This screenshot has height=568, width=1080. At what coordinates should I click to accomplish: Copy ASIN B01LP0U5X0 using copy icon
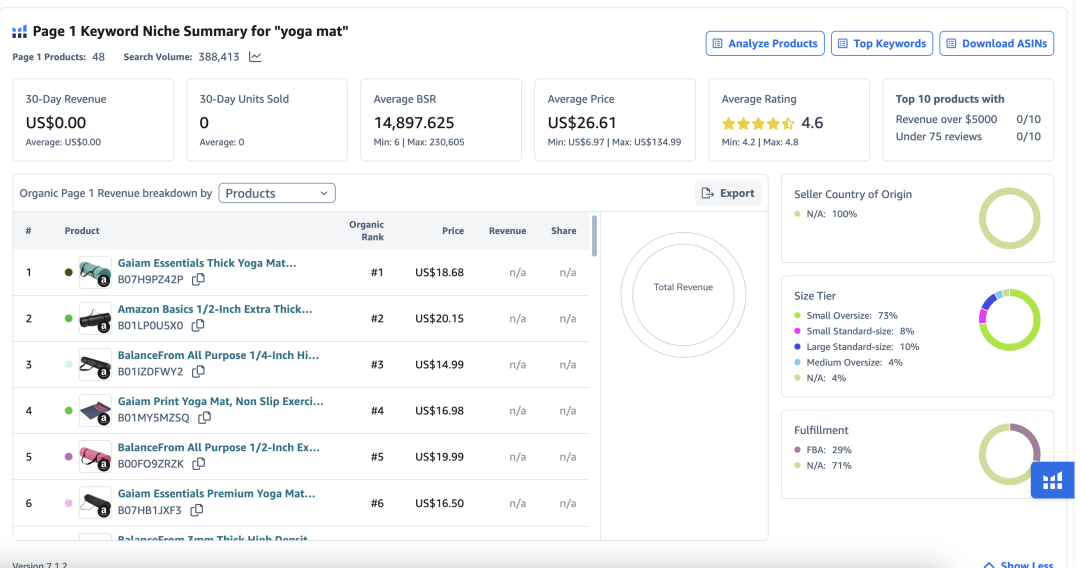(x=198, y=326)
